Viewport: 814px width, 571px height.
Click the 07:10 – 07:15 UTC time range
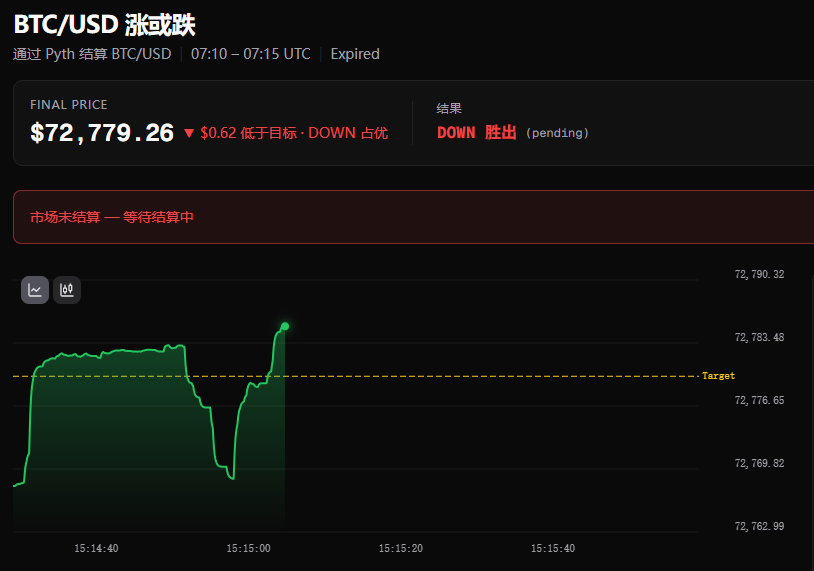tap(251, 54)
